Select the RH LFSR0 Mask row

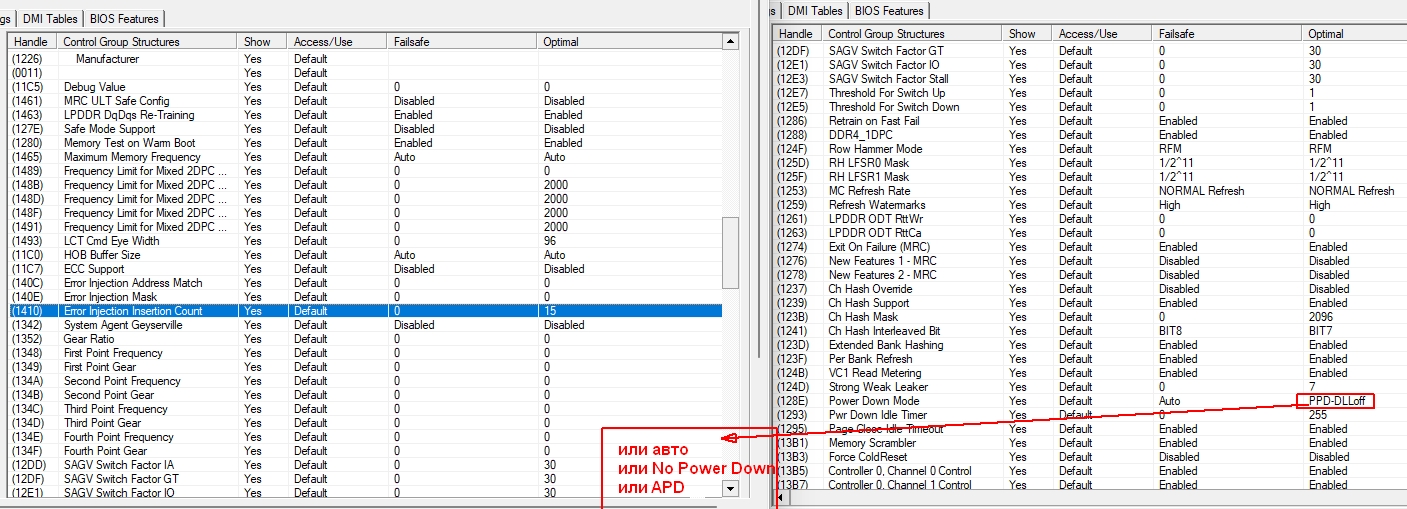[x=1090, y=163]
